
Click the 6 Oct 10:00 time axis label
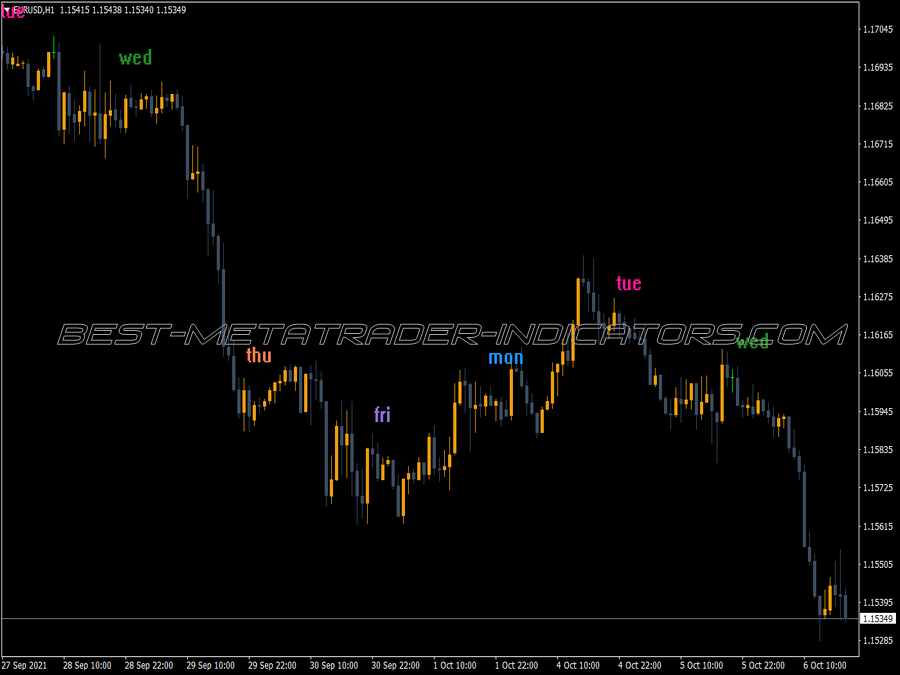click(825, 665)
